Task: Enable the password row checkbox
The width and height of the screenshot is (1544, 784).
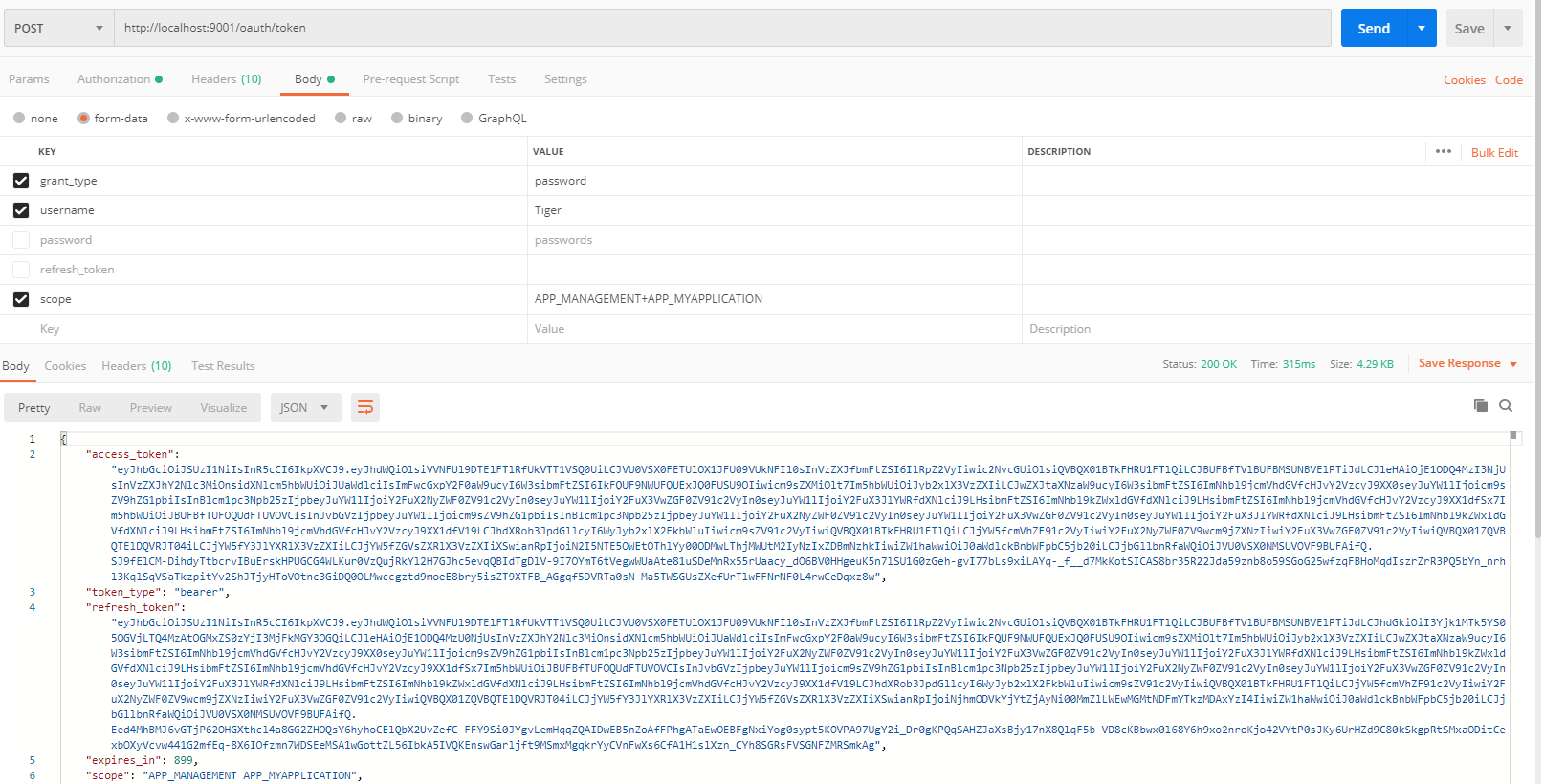Action: pyautogui.click(x=21, y=240)
